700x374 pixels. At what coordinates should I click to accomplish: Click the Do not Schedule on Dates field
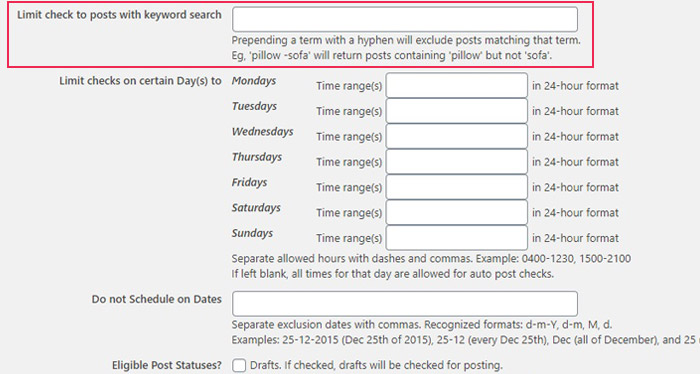(x=404, y=304)
